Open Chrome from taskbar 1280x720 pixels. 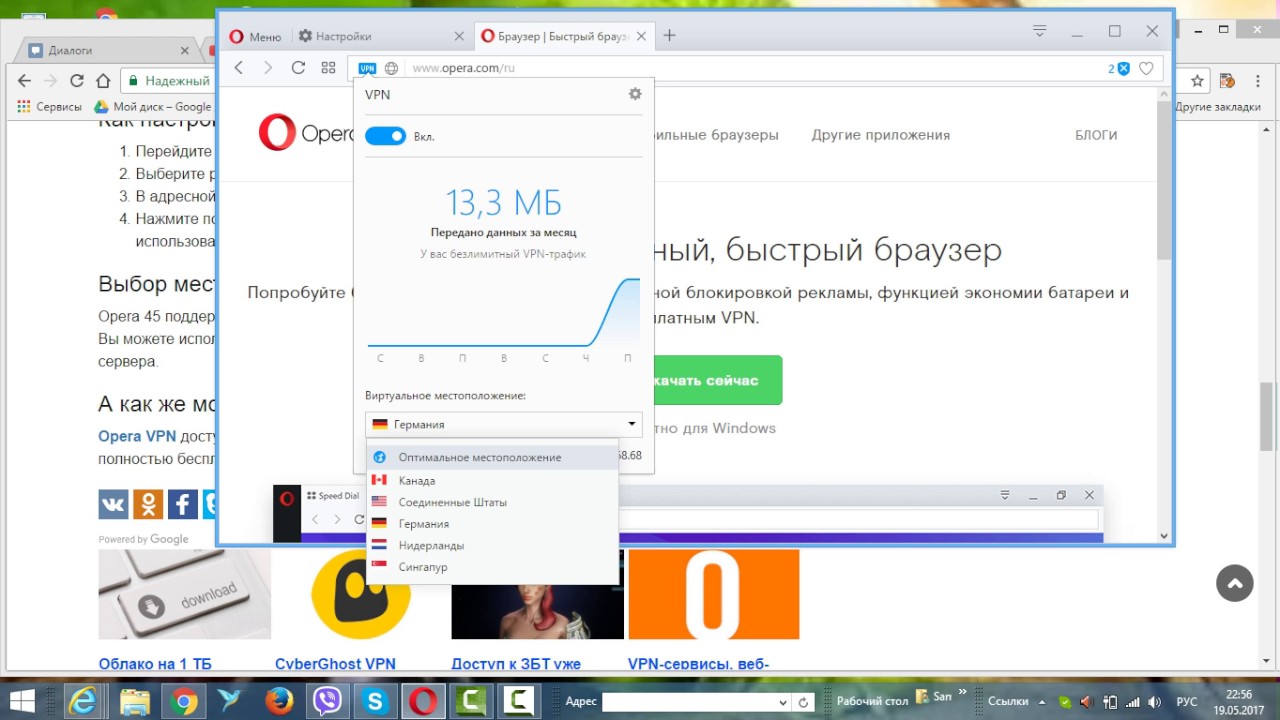pos(182,702)
